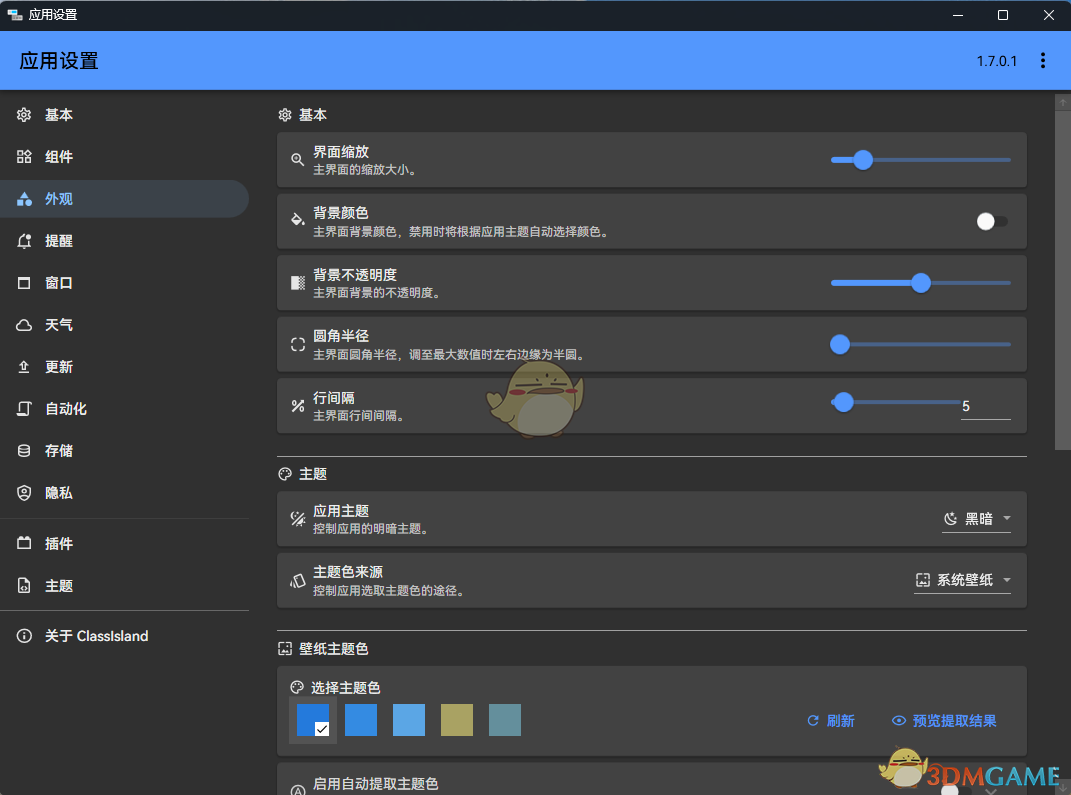Click the checked blue theme color checkbox
Screen dimensions: 1071x795
[313, 720]
